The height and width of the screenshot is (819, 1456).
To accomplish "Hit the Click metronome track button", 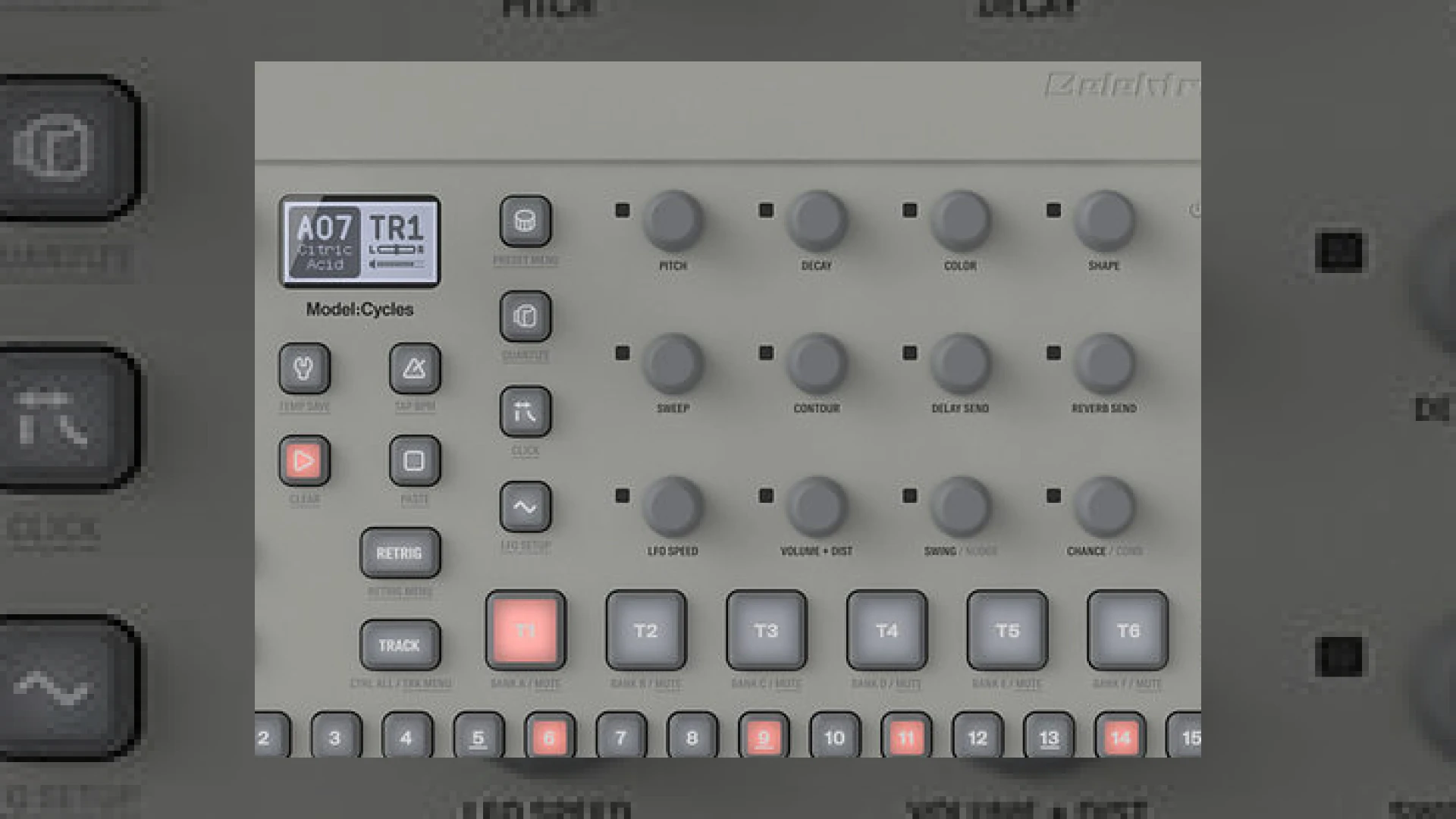I will 526,412.
